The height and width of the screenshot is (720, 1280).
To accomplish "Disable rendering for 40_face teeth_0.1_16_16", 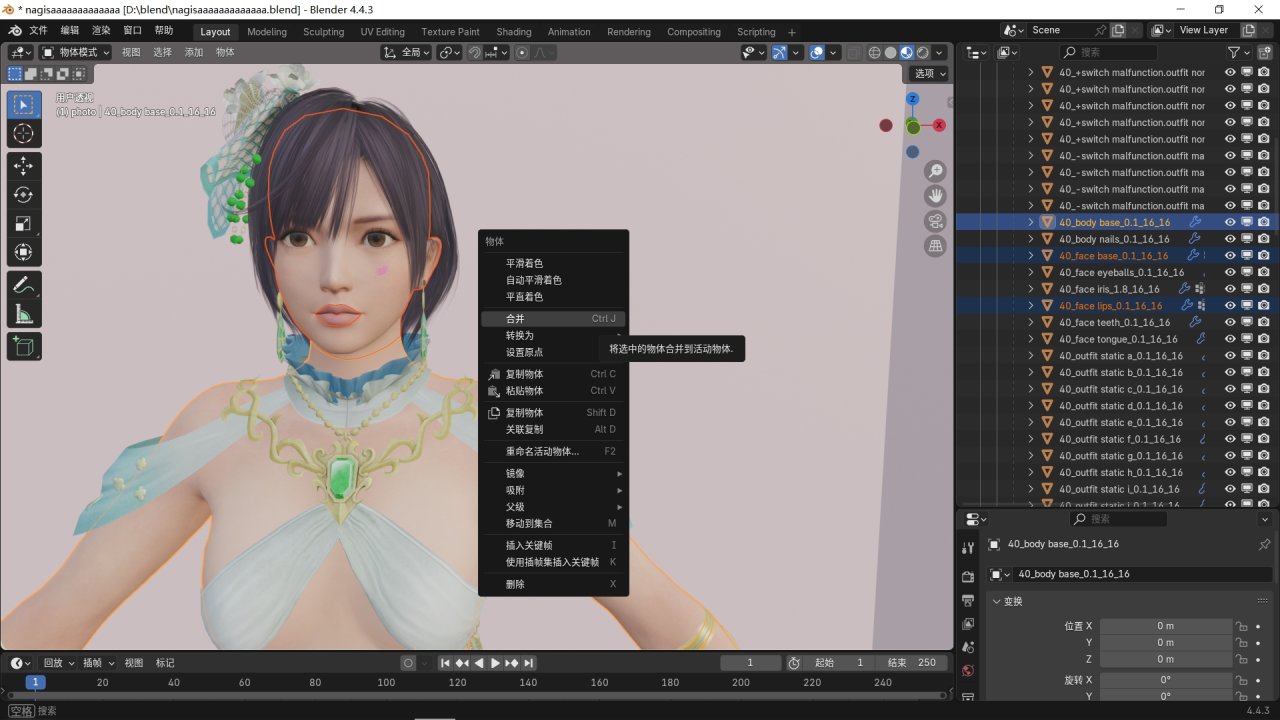I will coord(1264,322).
